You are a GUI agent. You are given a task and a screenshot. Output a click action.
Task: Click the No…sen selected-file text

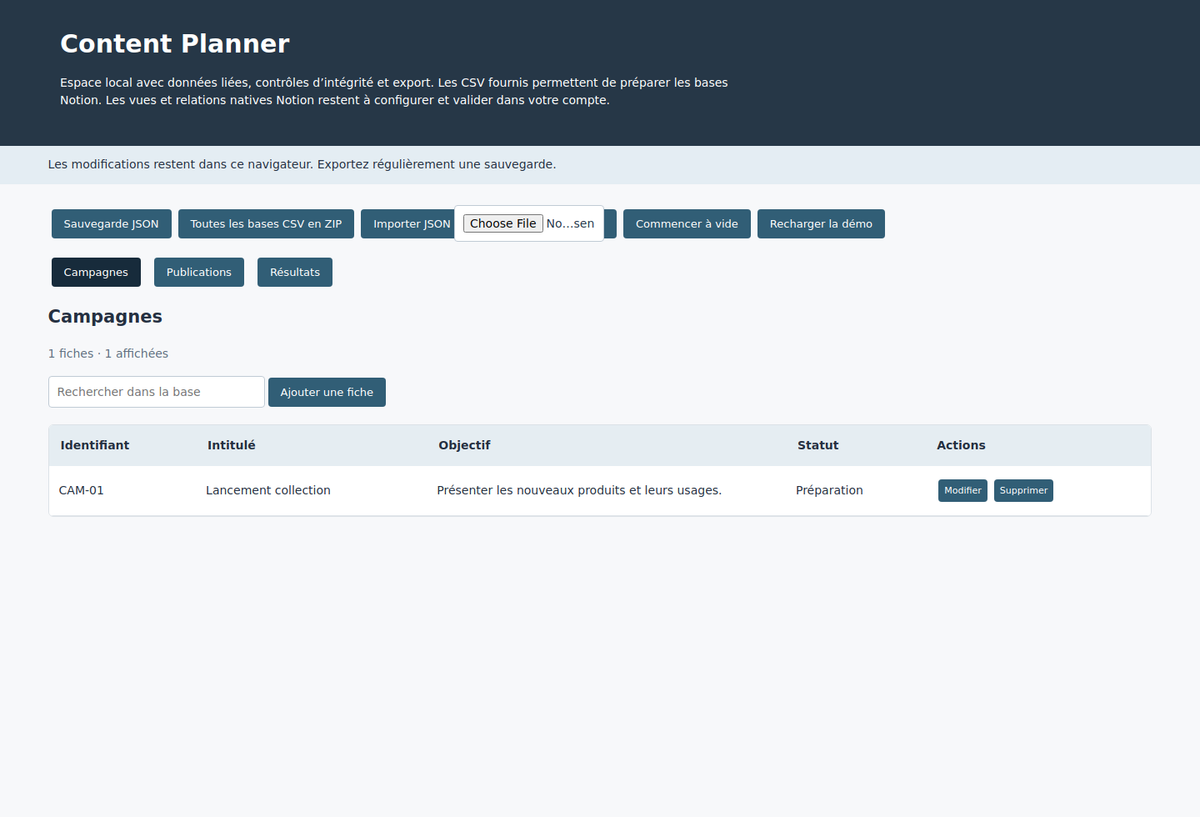point(570,224)
